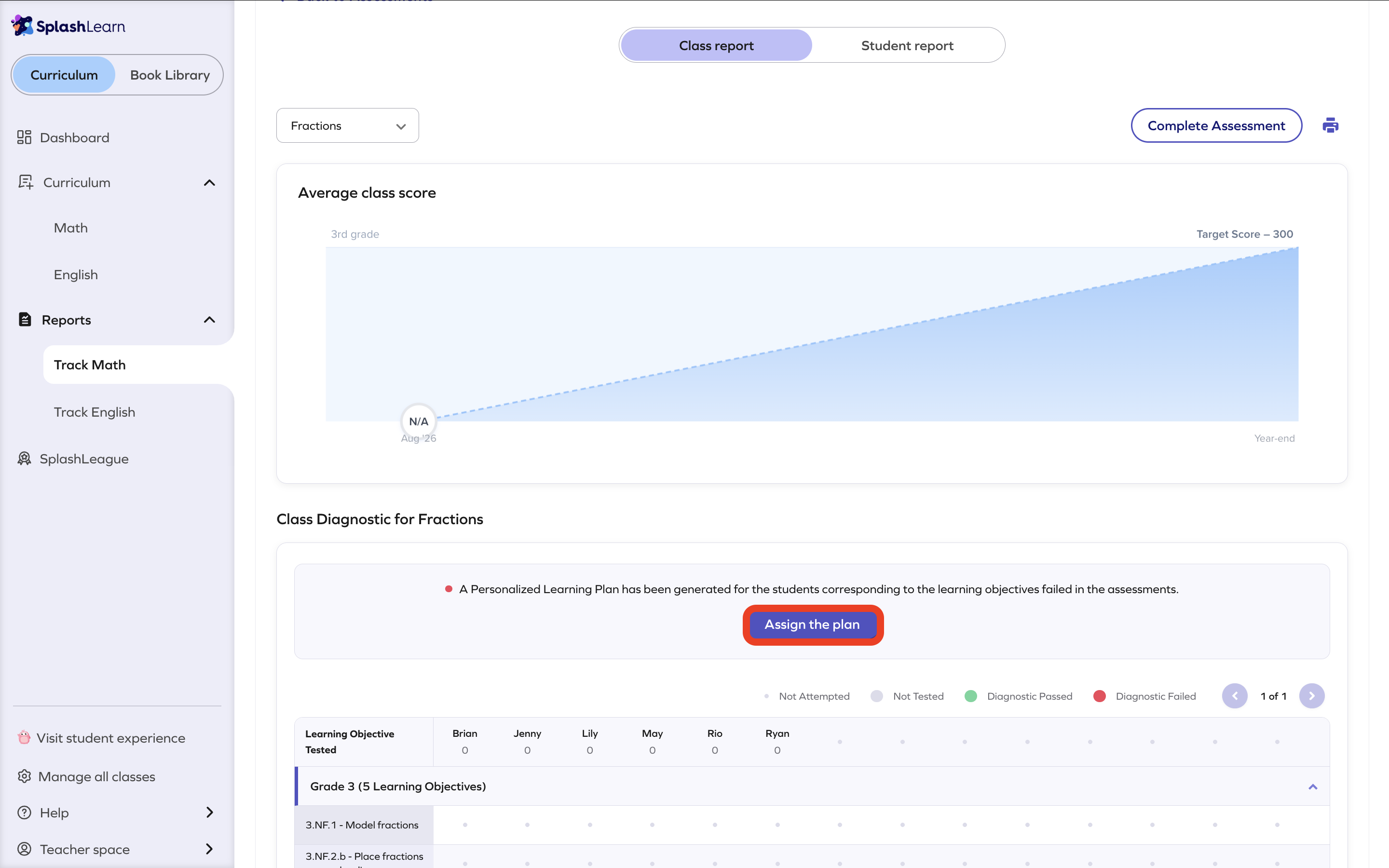Expand the Help submenu arrow
1389x868 pixels.
pyautogui.click(x=209, y=813)
